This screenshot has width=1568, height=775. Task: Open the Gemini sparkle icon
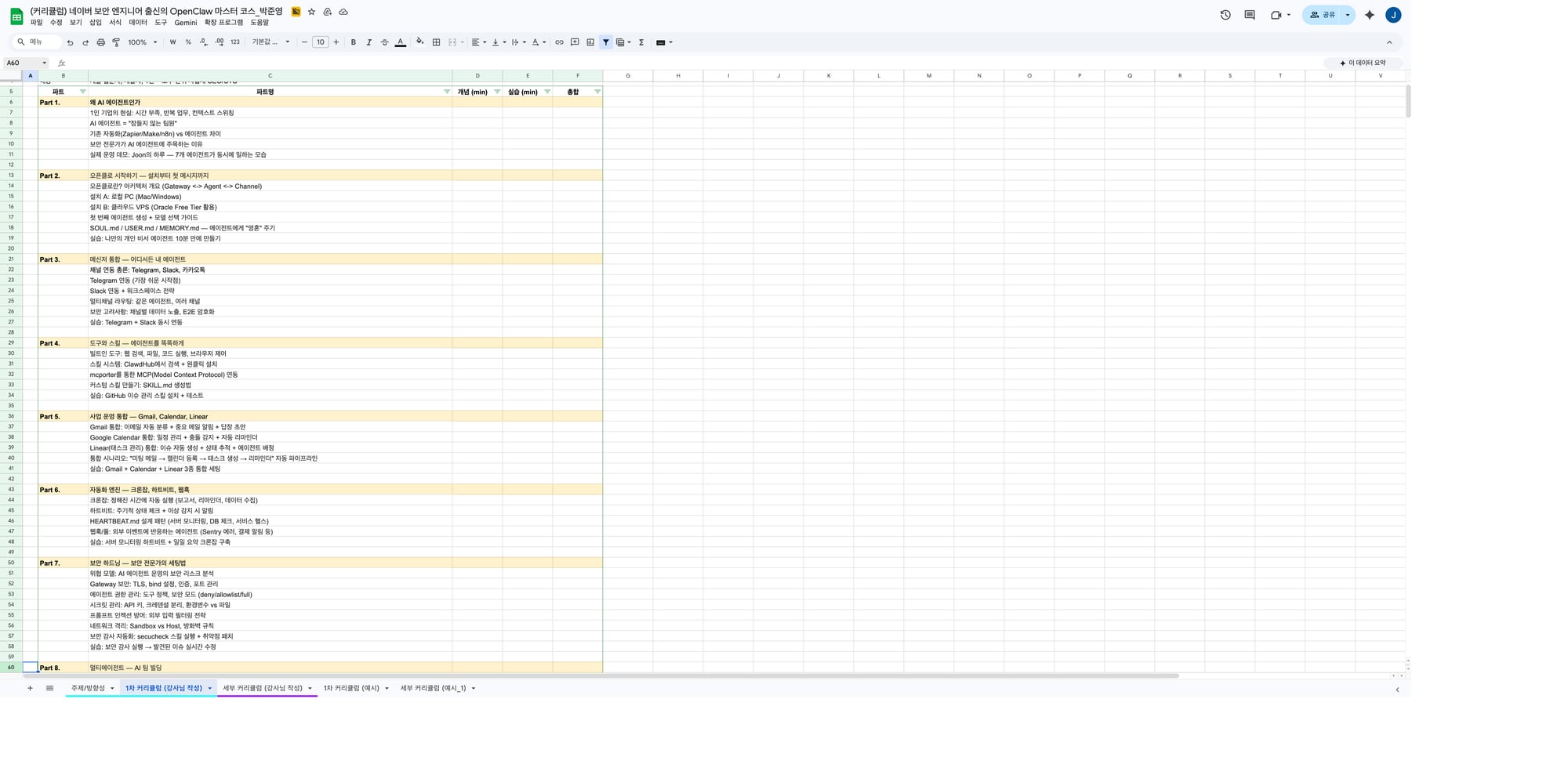[1370, 15]
